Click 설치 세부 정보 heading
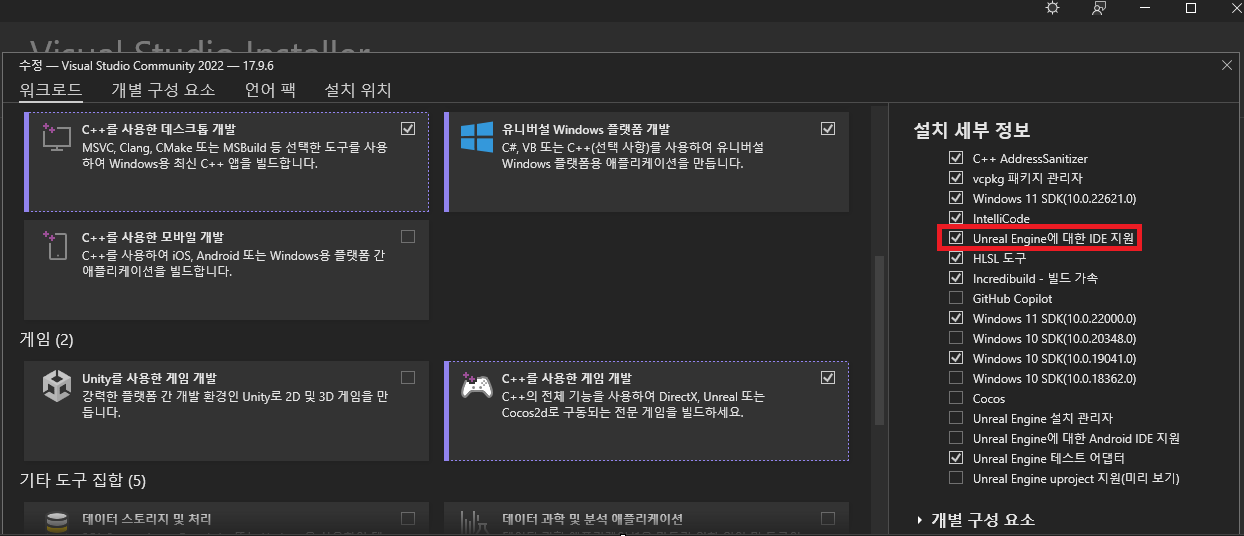Image resolution: width=1244 pixels, height=536 pixels. coord(972,130)
